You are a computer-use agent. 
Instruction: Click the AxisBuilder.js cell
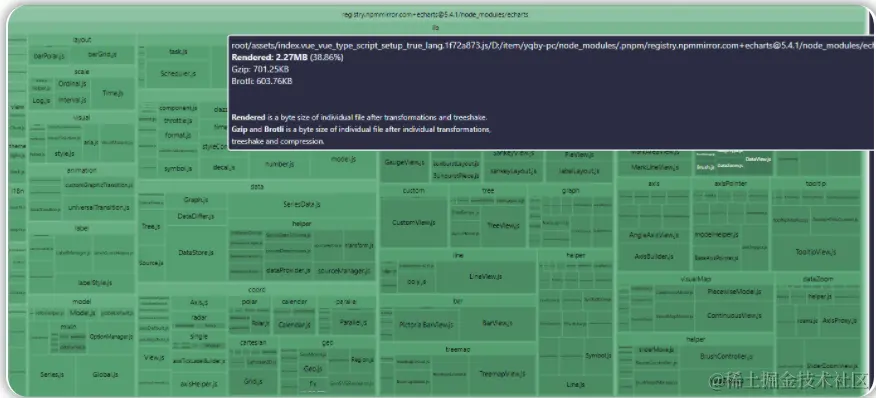654,257
